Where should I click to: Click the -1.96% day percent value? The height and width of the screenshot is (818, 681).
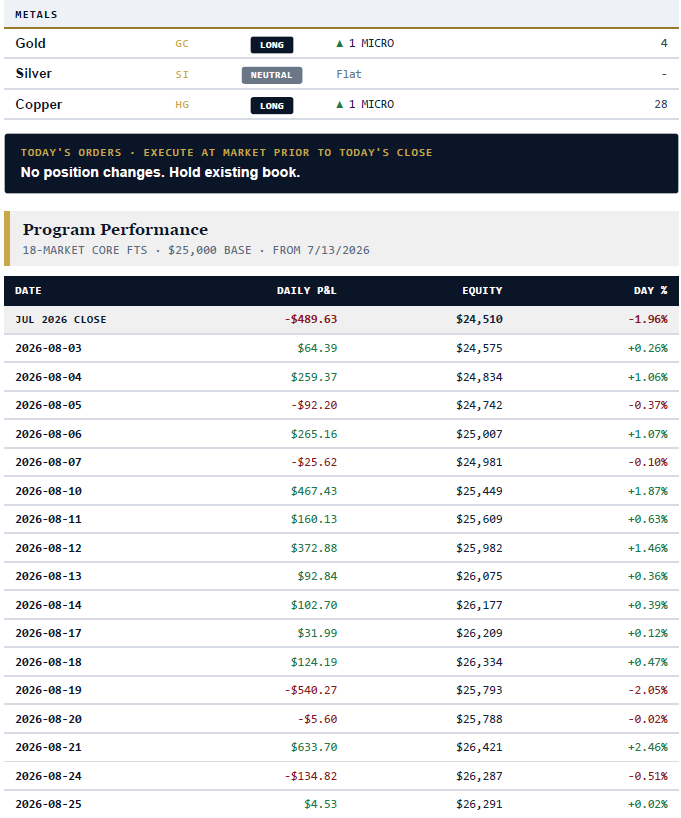pos(648,319)
